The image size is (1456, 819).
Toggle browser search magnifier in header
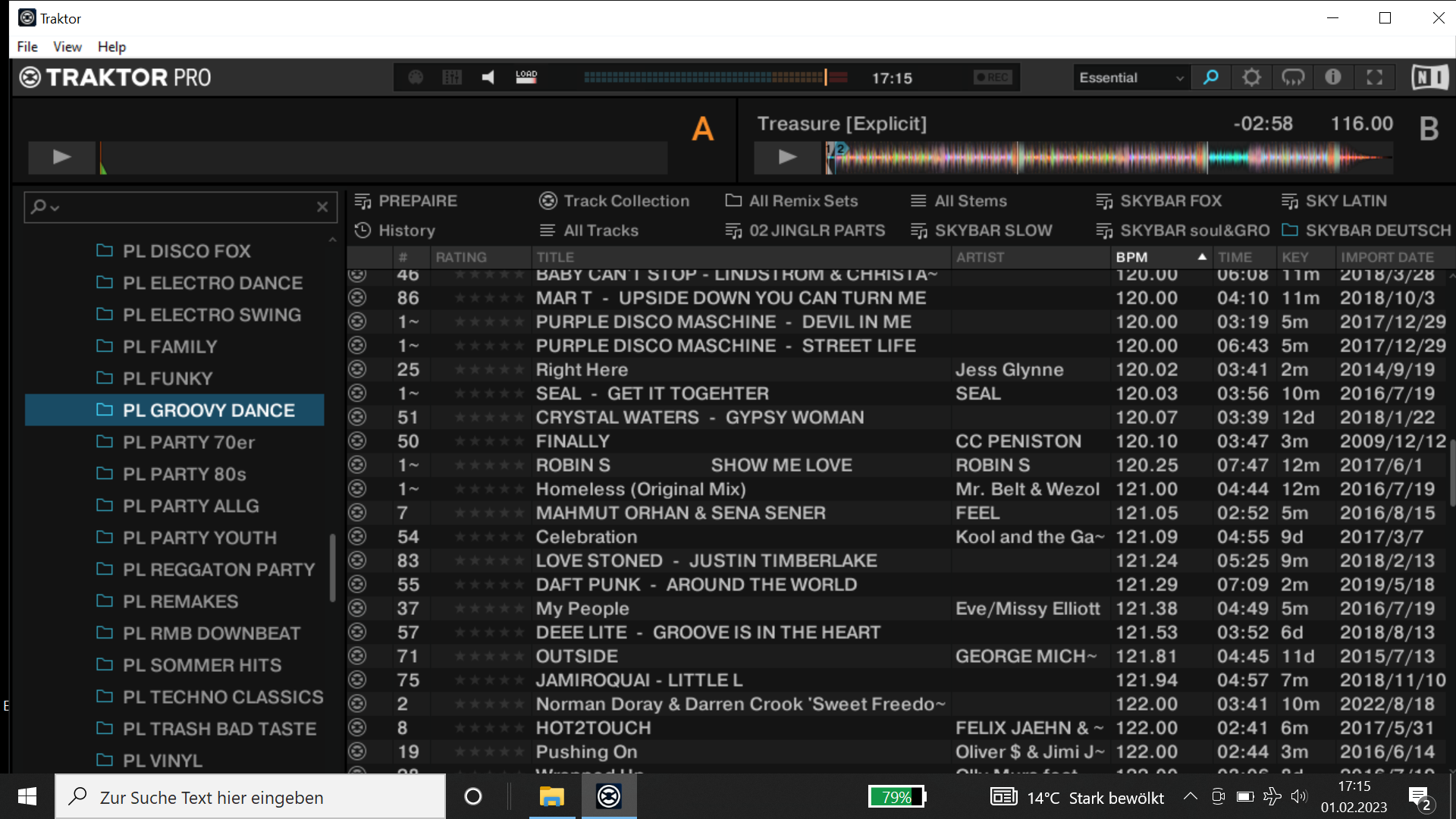click(1211, 77)
